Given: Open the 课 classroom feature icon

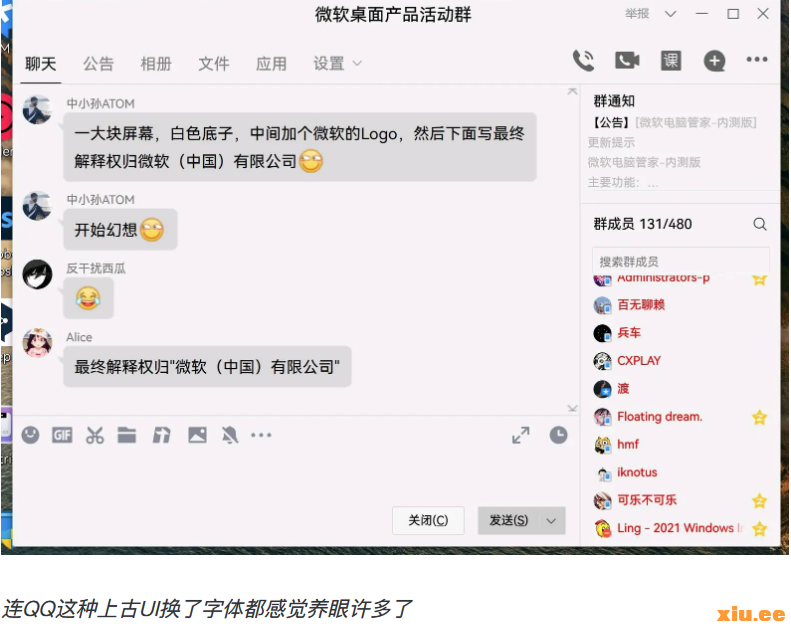Looking at the screenshot, I should click(x=671, y=61).
